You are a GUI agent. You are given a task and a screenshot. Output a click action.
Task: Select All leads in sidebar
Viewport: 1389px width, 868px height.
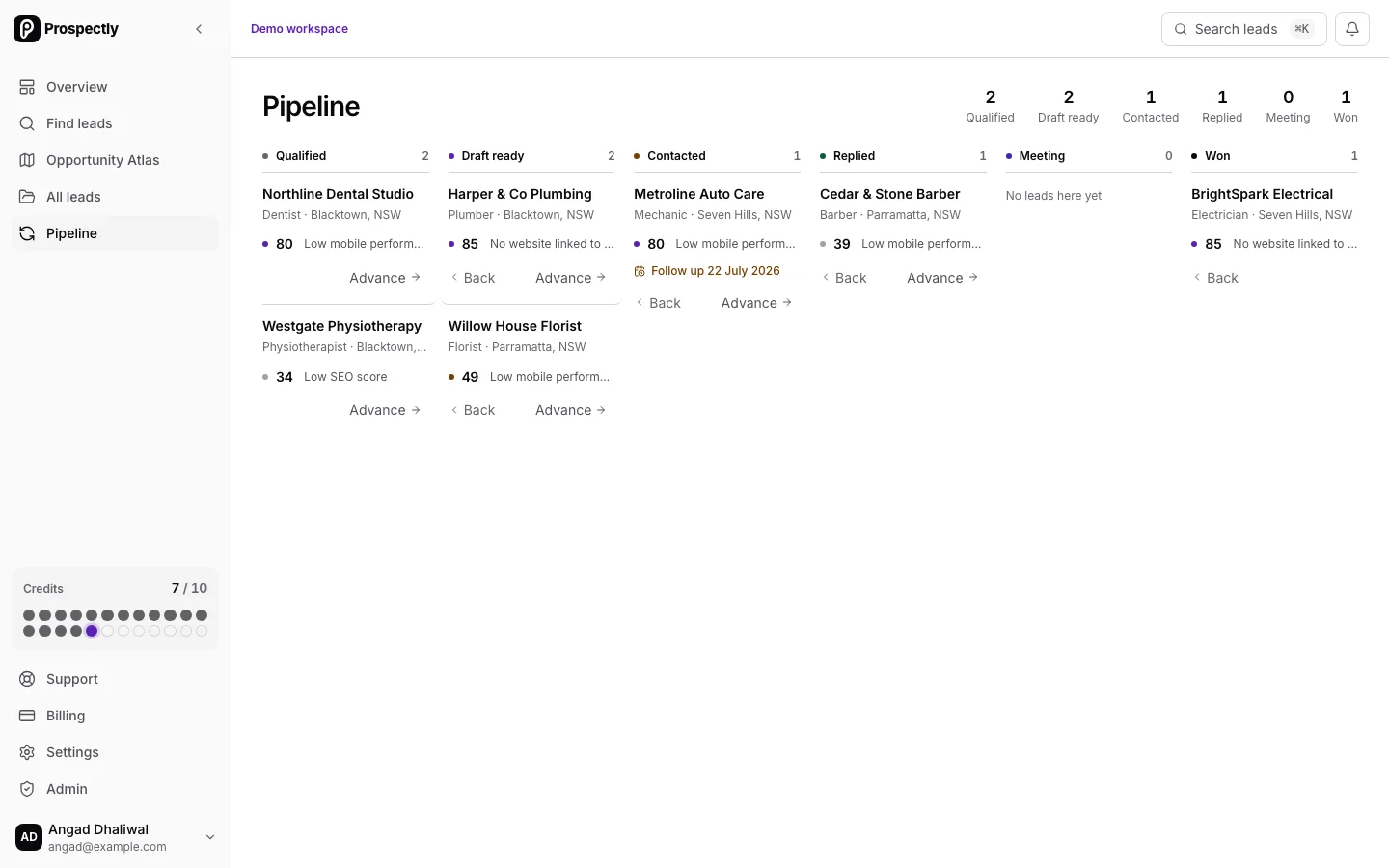[x=115, y=197]
